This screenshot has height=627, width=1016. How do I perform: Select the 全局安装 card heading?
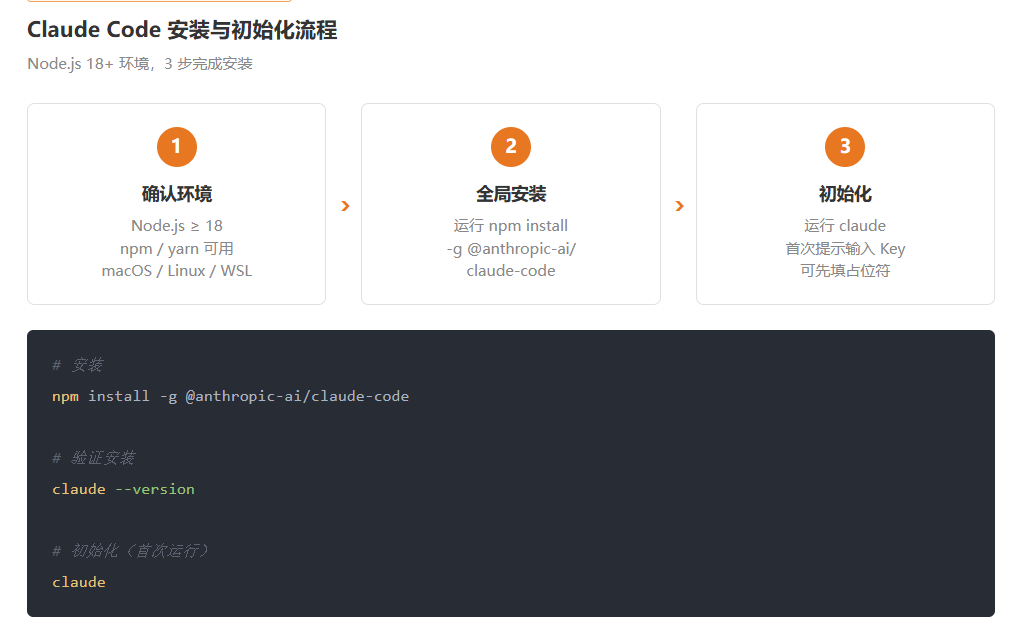coord(511,194)
